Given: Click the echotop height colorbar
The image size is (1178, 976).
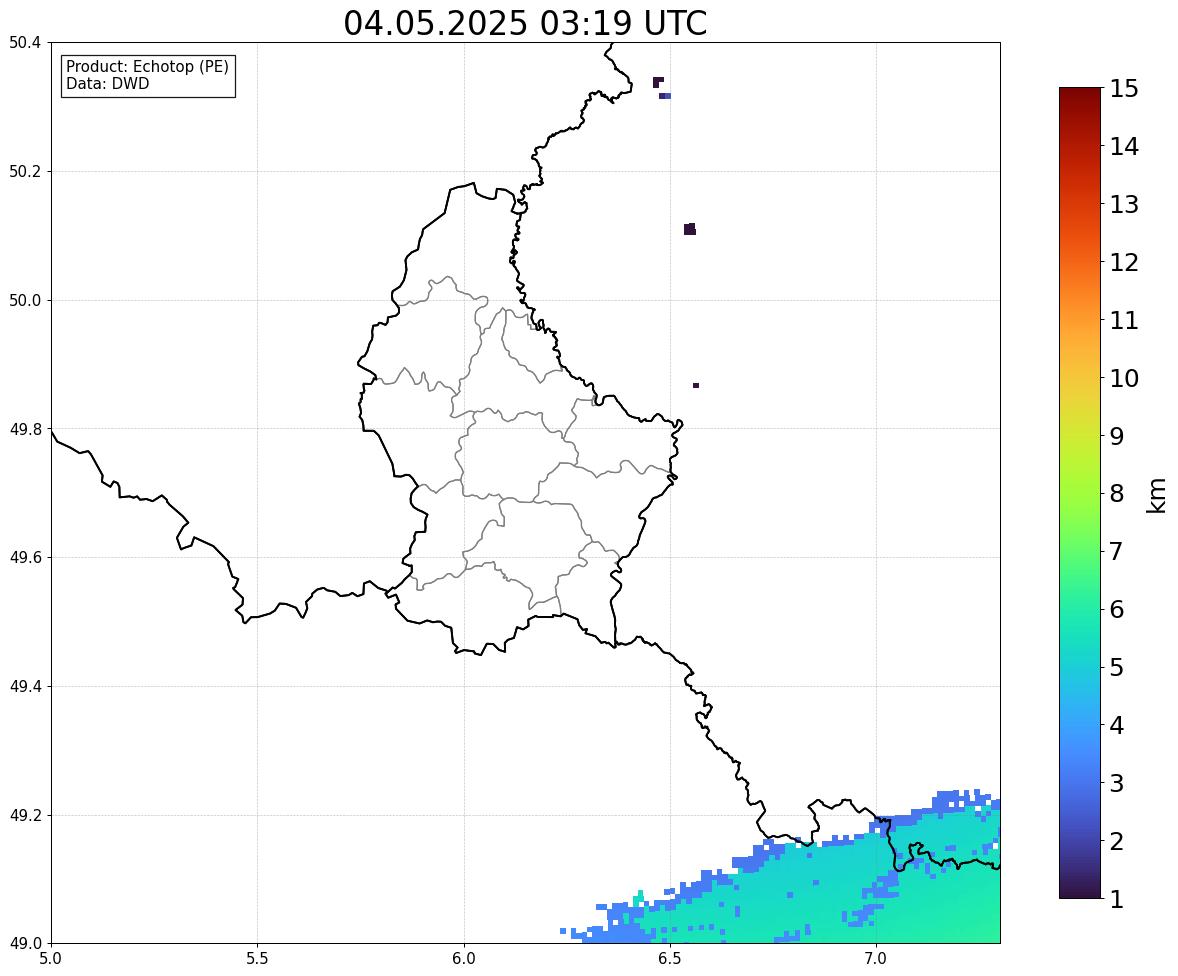Looking at the screenshot, I should (1080, 493).
